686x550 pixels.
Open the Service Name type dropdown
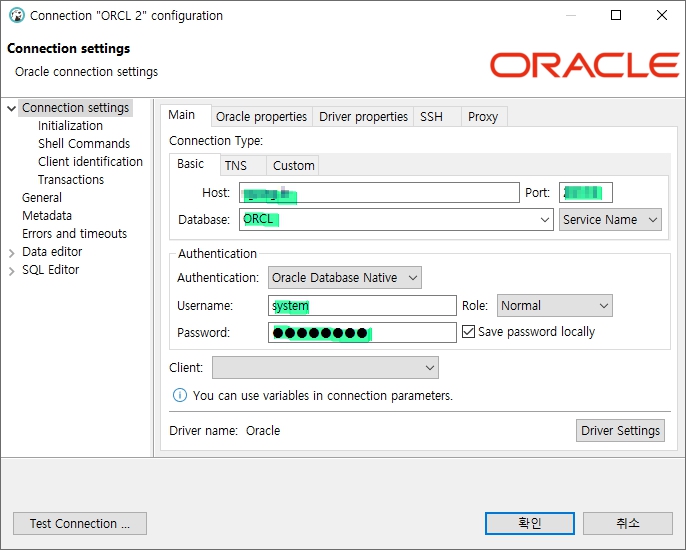click(x=610, y=219)
